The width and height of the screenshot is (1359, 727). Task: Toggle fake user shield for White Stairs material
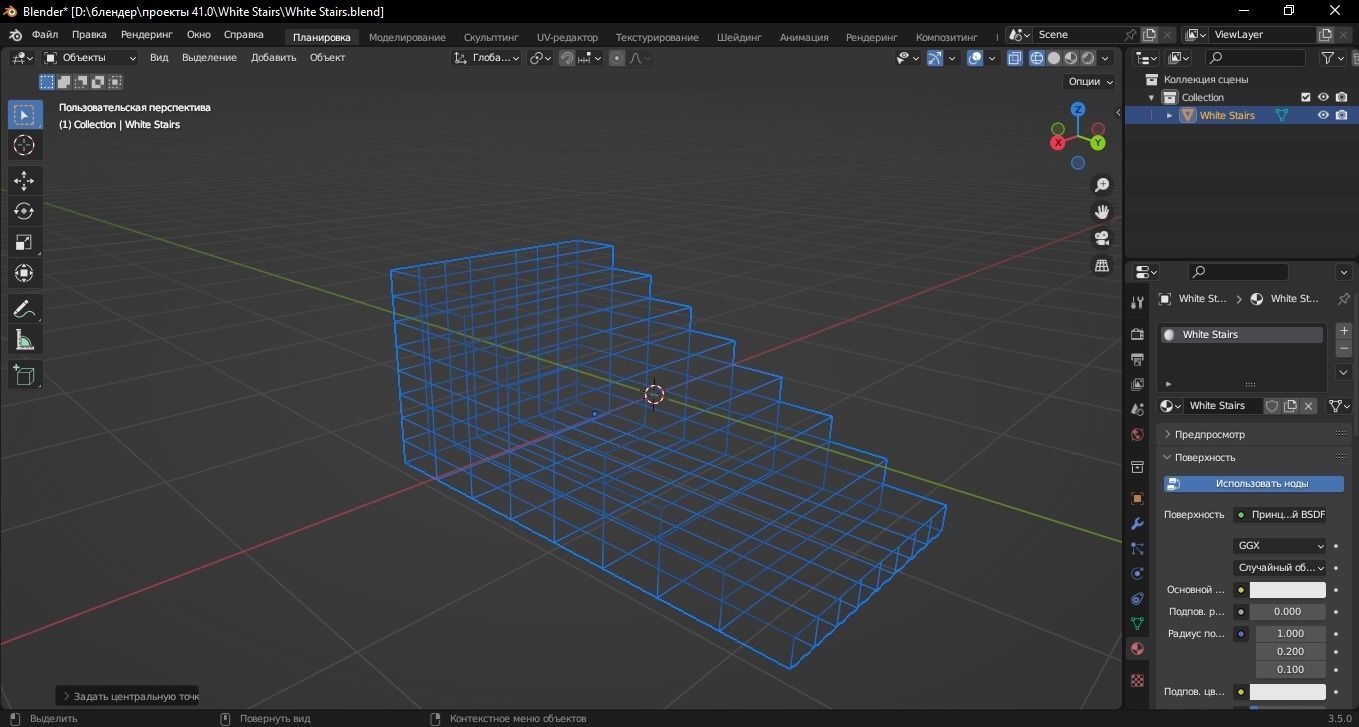tap(1272, 406)
